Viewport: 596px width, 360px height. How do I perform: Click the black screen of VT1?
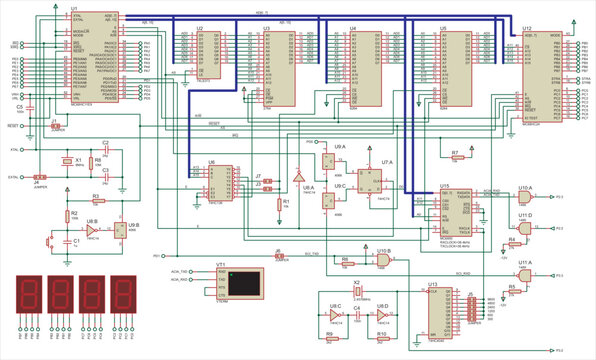244,284
